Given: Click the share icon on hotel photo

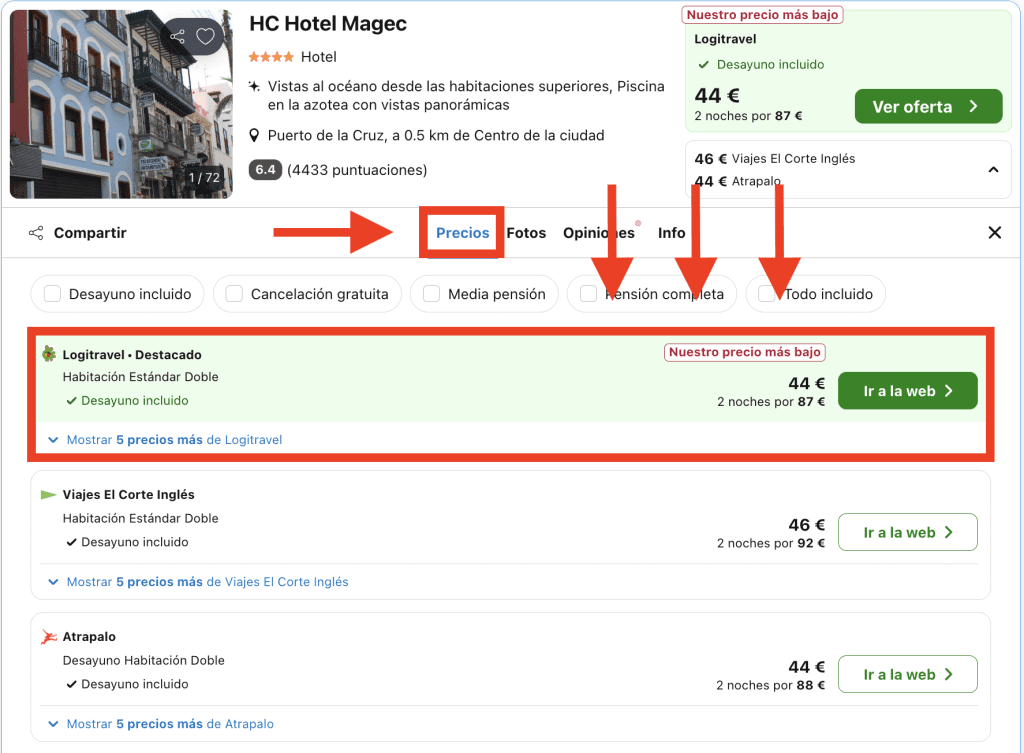Looking at the screenshot, I should [x=178, y=37].
